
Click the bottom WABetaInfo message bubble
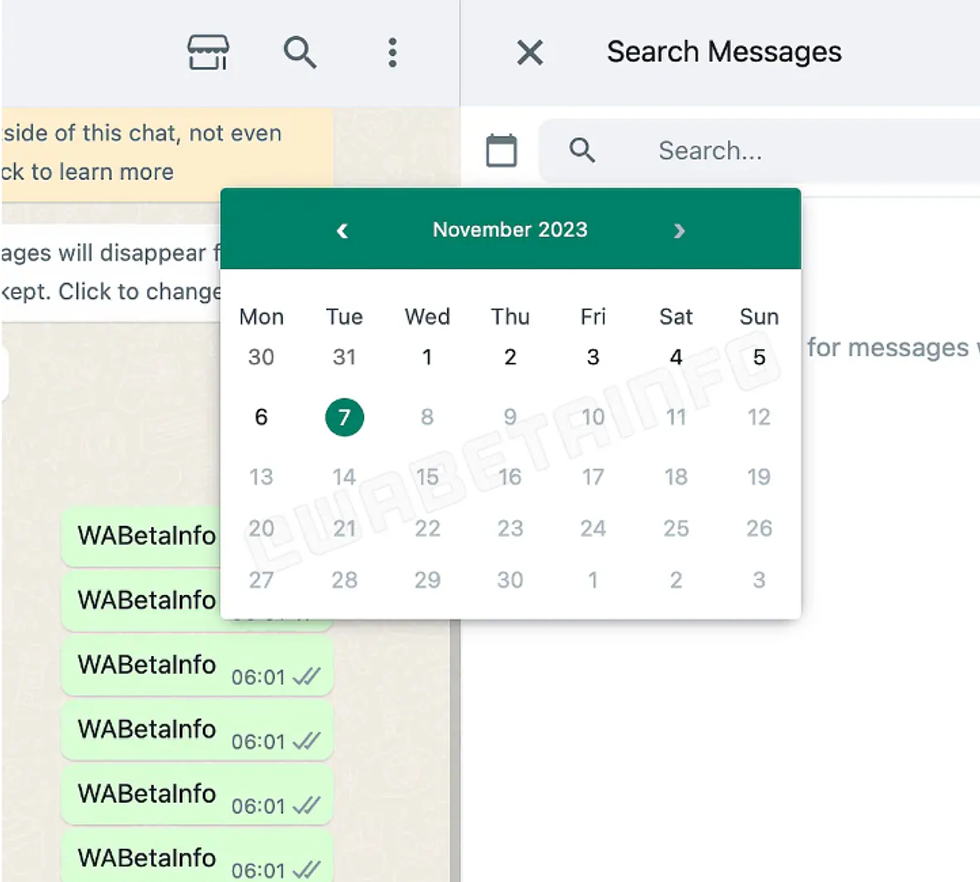(x=196, y=858)
